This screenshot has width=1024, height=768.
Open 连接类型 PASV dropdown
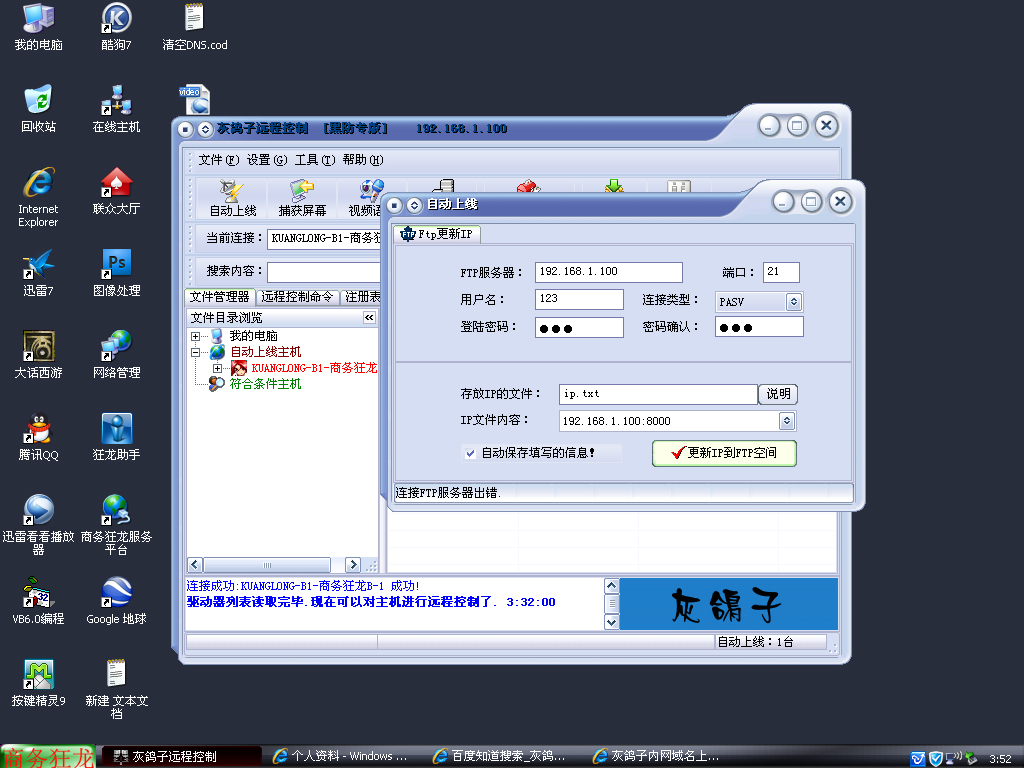(x=793, y=302)
